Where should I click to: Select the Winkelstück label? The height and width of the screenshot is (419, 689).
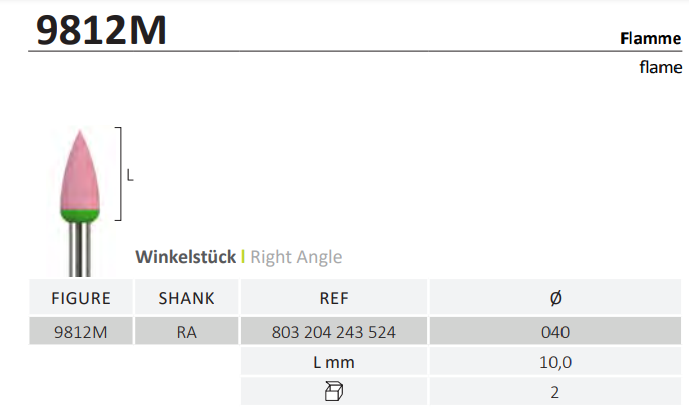(186, 257)
